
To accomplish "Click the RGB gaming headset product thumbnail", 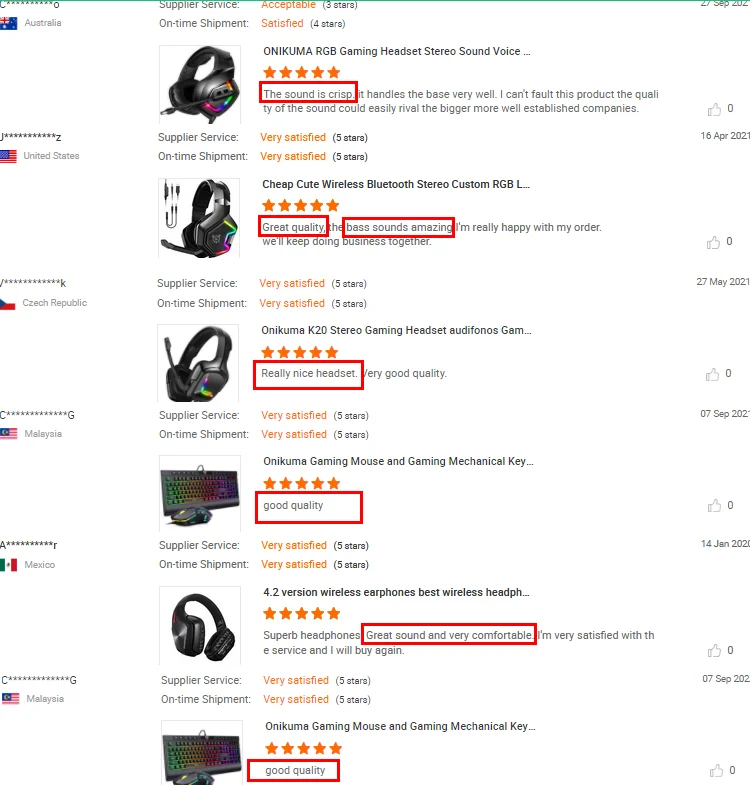I will tap(200, 84).
